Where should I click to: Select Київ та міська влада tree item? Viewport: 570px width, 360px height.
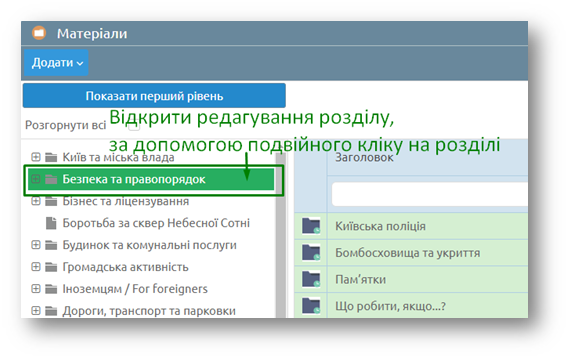pos(118,157)
